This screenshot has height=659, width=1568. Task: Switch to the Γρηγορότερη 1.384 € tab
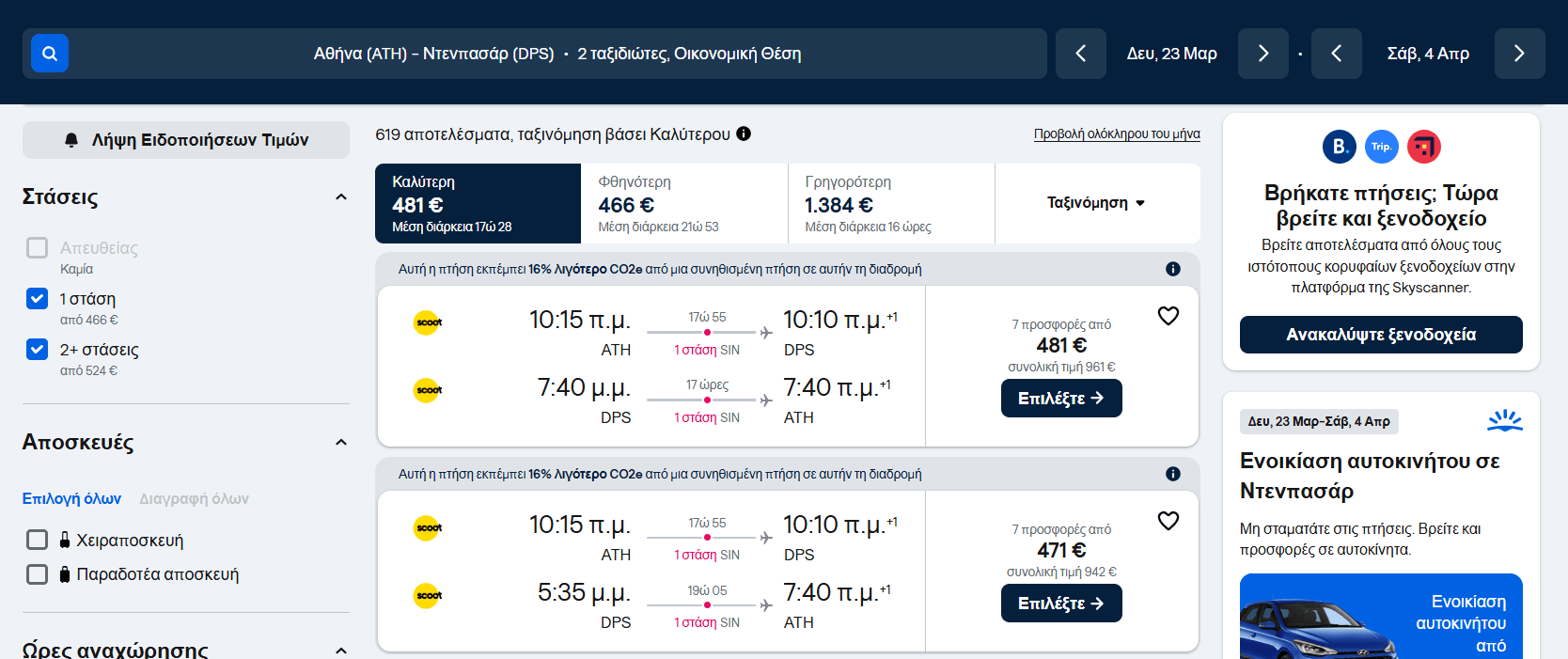tap(890, 203)
